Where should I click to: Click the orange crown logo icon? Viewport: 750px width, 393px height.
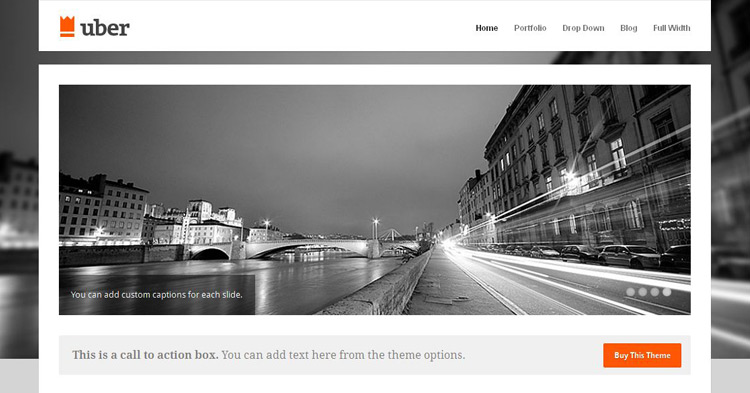click(67, 27)
